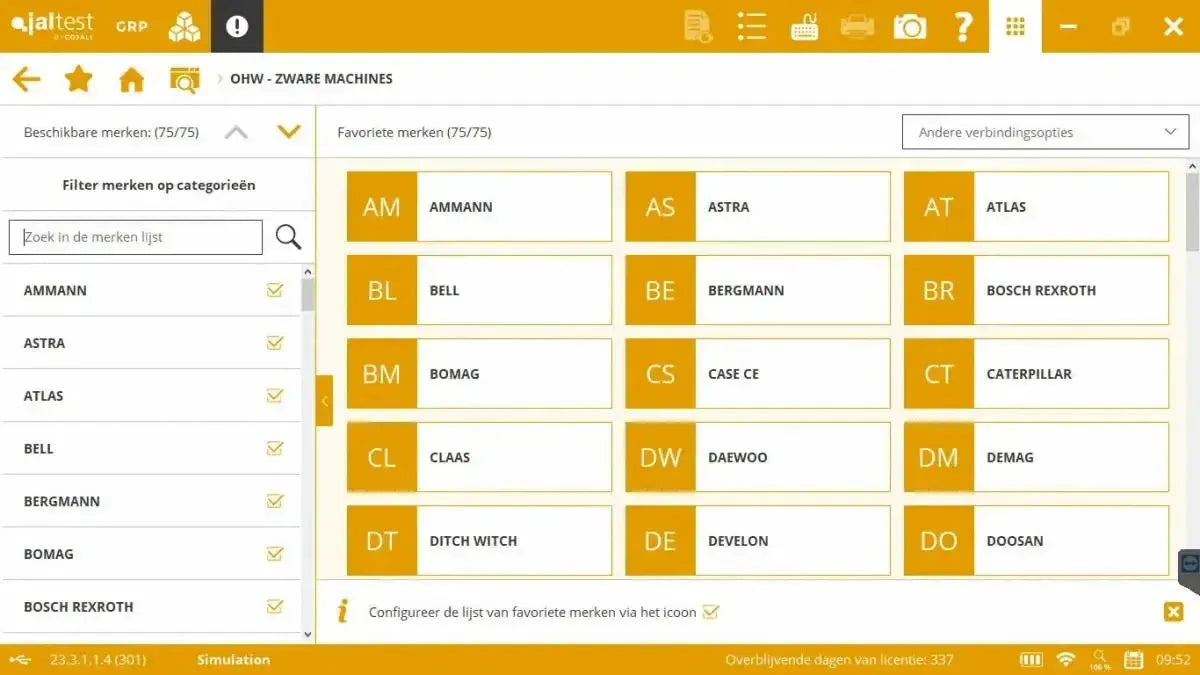
Task: Select the CATERPILLAR brand tile
Action: [1035, 373]
